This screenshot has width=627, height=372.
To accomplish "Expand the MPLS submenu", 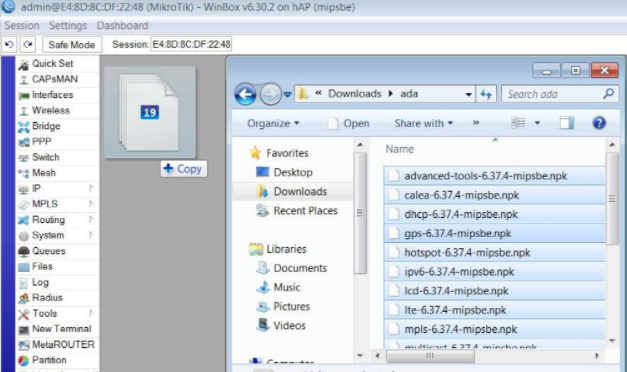I will [91, 204].
